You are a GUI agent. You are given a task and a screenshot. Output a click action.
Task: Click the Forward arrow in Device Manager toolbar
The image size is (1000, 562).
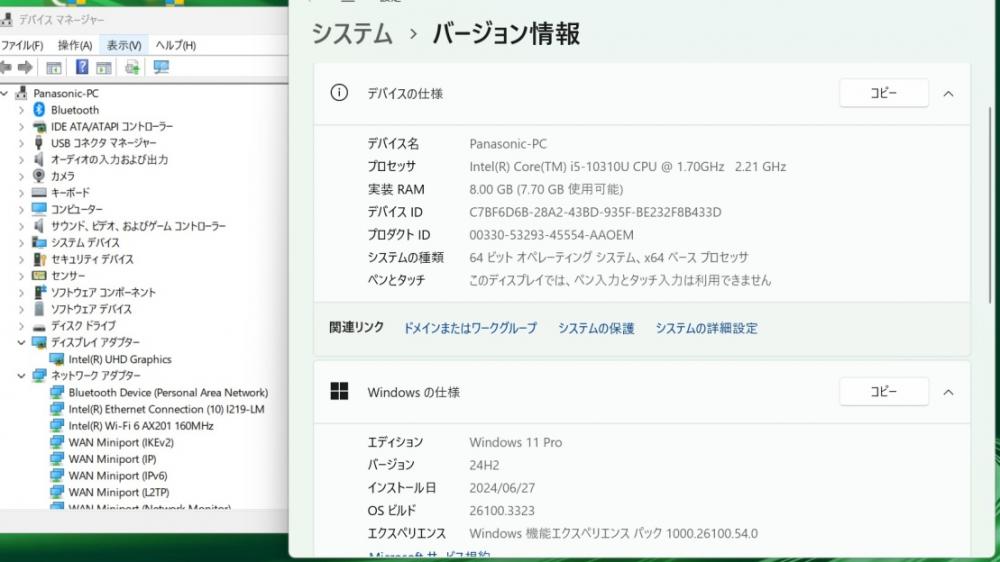[25, 67]
